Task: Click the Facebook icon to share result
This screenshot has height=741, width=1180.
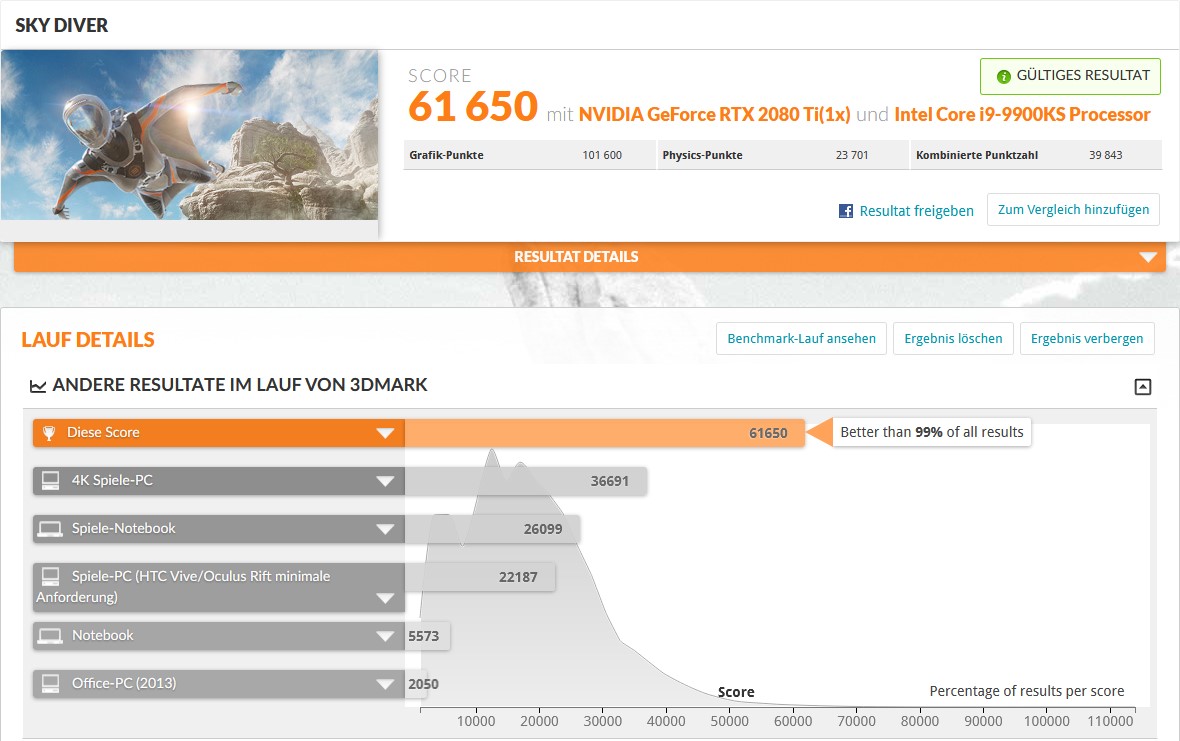Action: [846, 211]
